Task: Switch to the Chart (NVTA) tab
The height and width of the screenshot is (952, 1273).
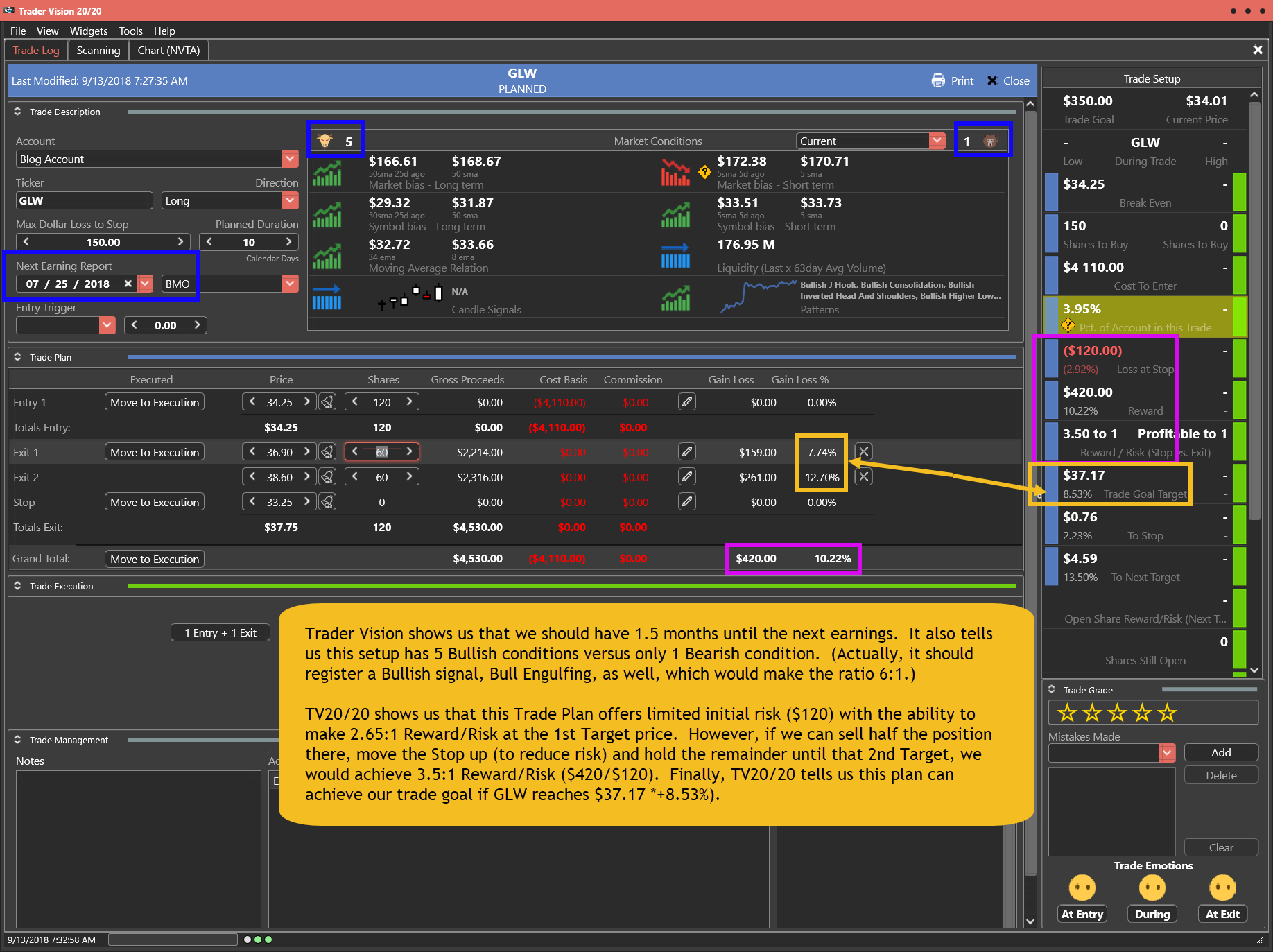Action: pos(168,50)
